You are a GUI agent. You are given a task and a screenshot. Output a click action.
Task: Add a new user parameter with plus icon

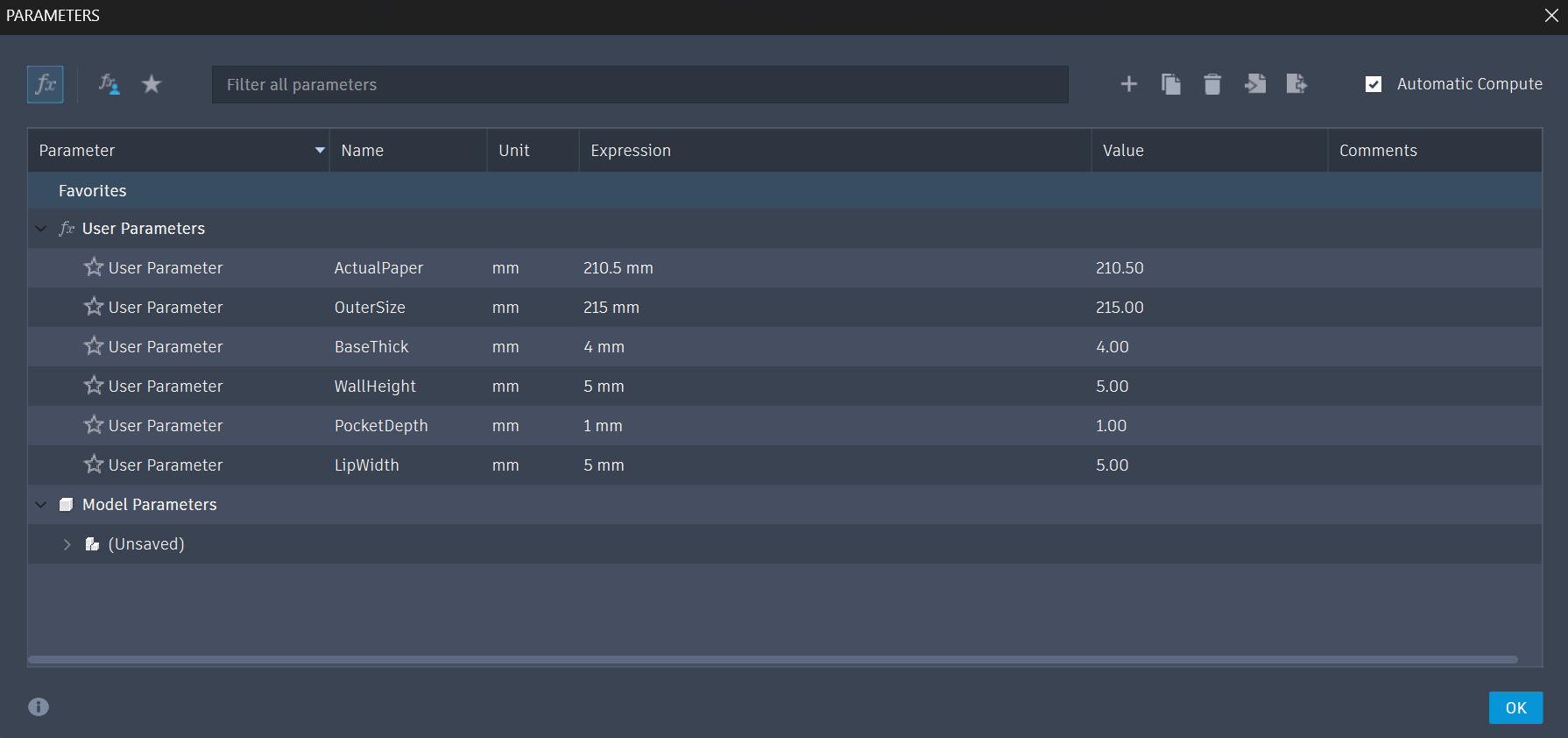(1129, 84)
